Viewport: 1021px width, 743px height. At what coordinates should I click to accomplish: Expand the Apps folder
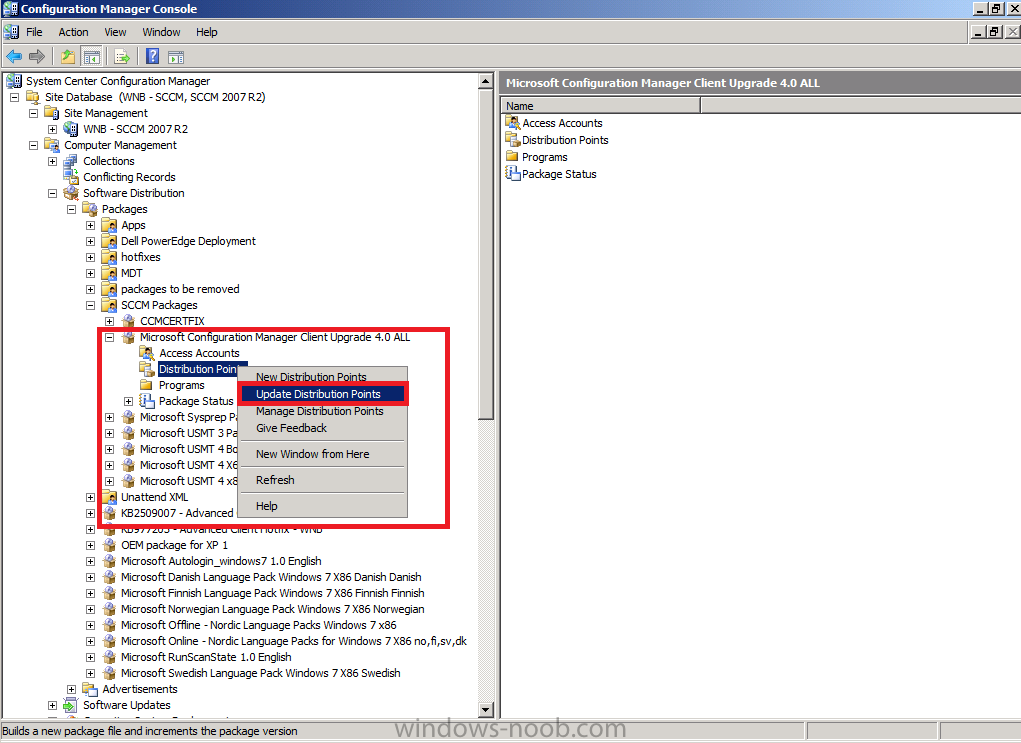[x=91, y=225]
